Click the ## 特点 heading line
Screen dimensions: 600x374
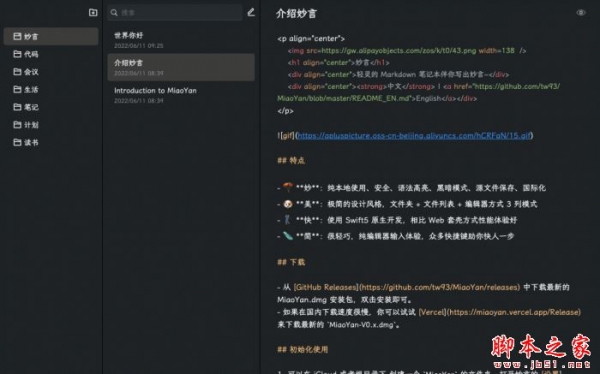(291, 160)
